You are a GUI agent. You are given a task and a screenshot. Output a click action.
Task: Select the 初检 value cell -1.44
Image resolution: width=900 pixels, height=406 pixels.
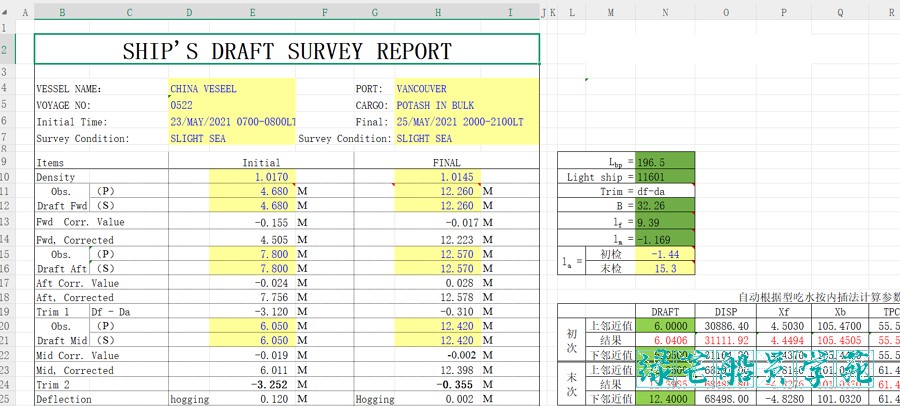665,254
